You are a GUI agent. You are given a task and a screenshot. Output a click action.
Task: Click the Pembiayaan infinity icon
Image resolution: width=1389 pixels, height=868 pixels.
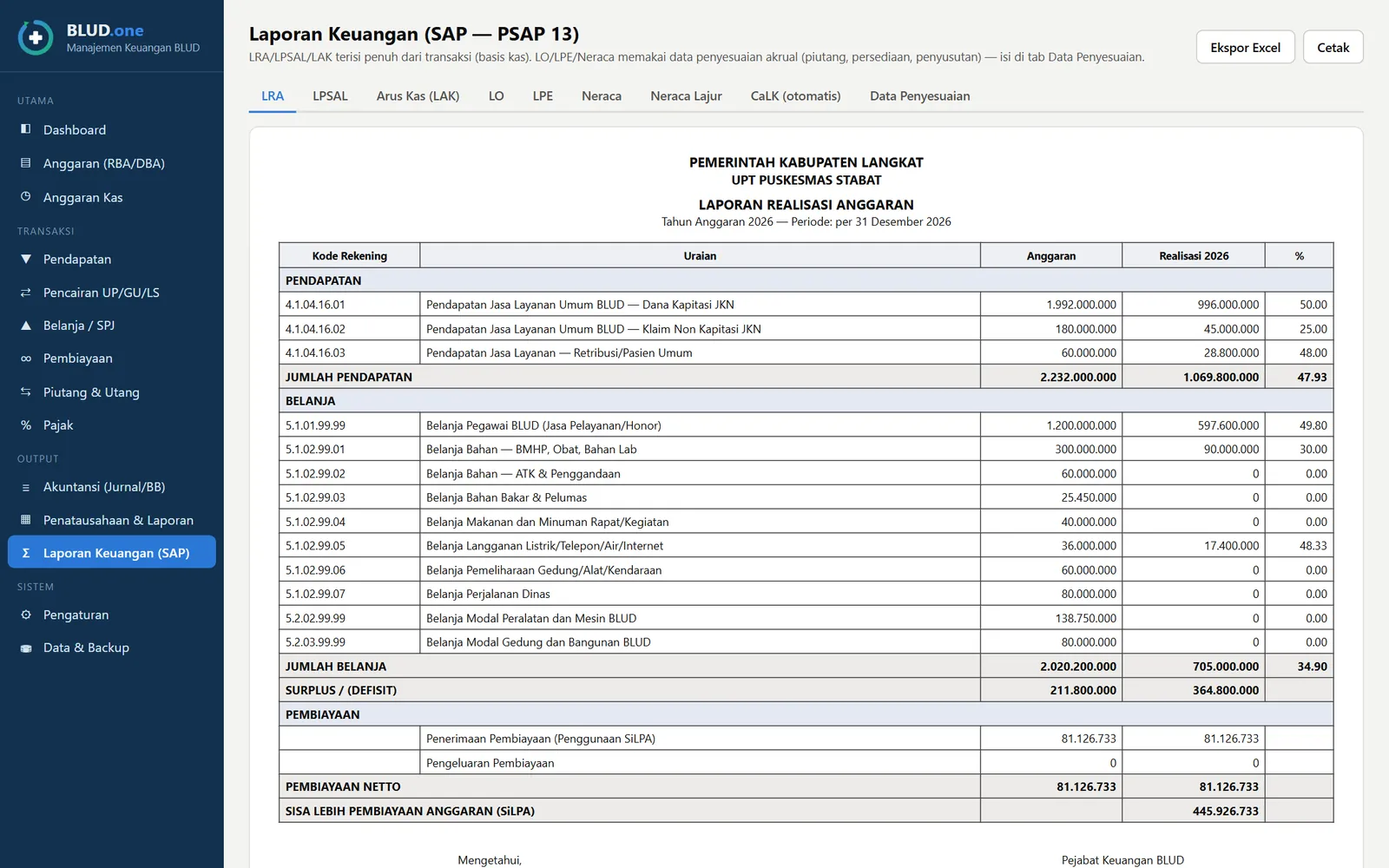tap(26, 358)
